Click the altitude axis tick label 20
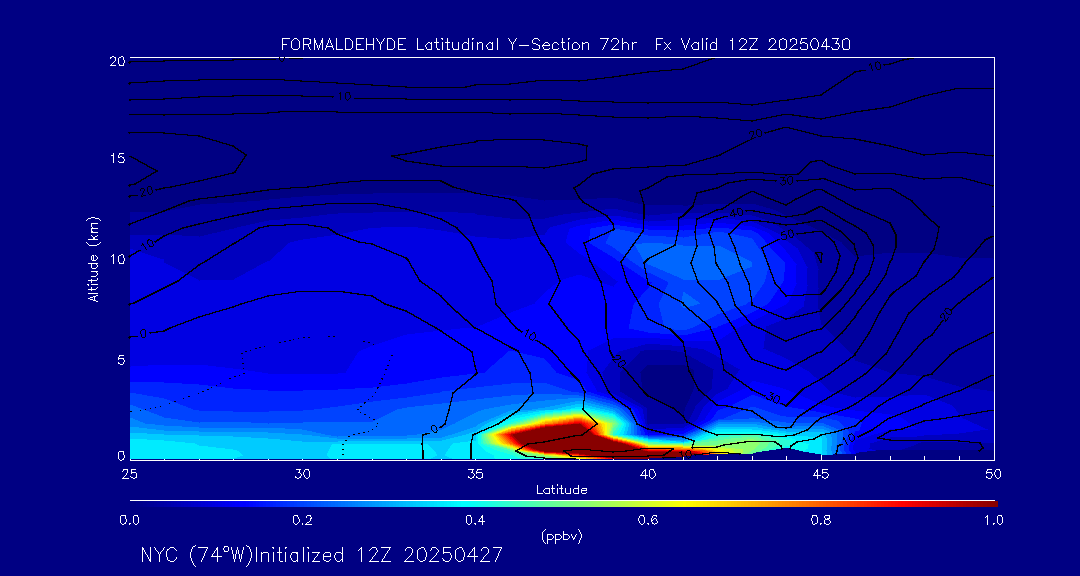 click(x=116, y=61)
